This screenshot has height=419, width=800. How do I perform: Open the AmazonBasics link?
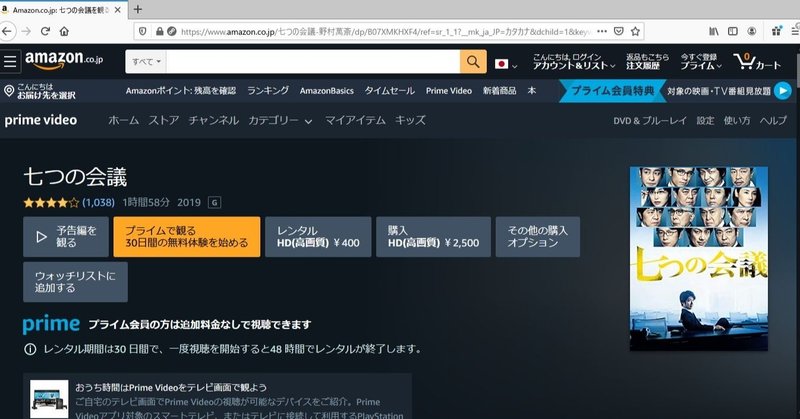tap(327, 91)
